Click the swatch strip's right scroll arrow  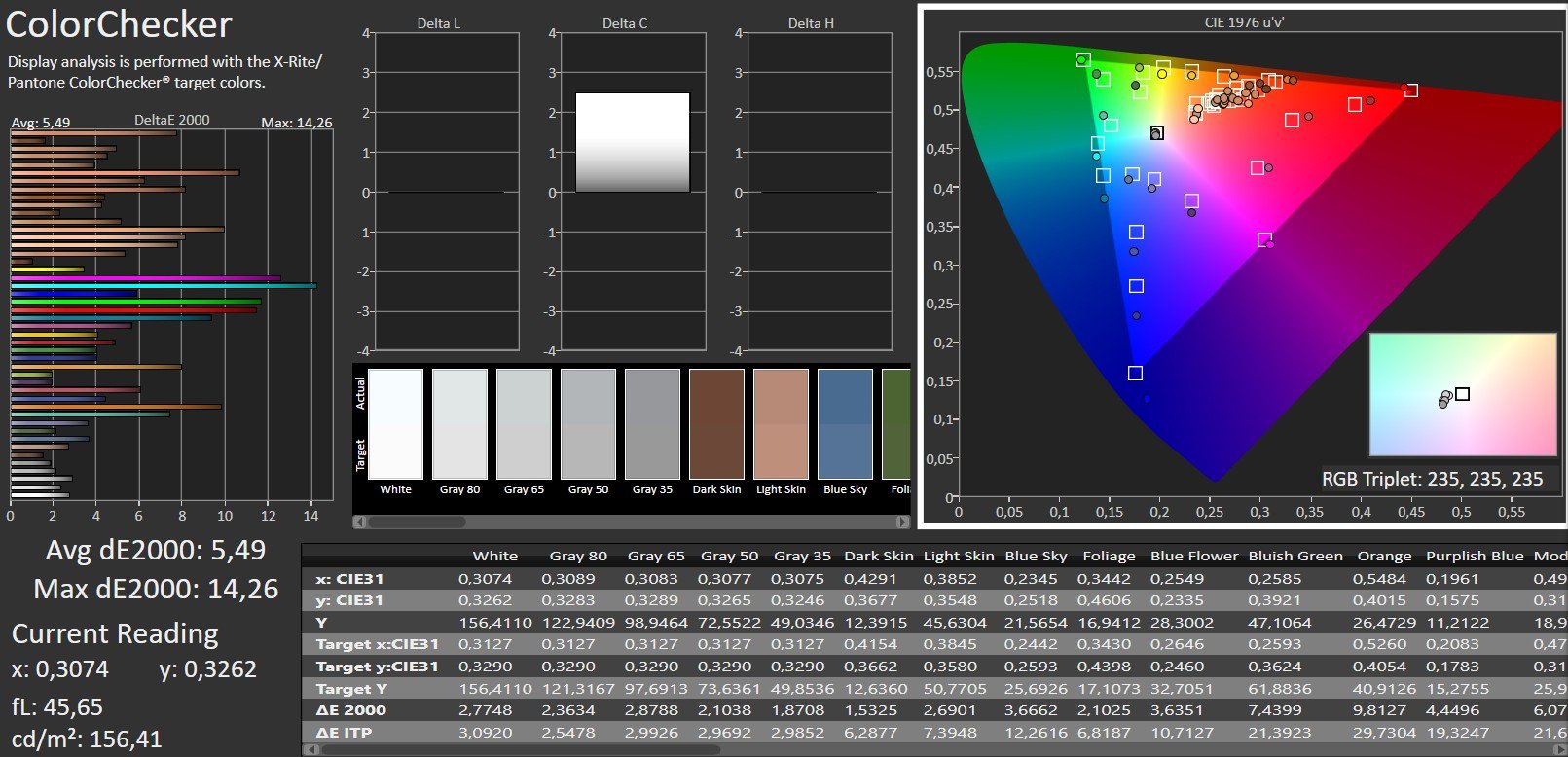tap(904, 523)
